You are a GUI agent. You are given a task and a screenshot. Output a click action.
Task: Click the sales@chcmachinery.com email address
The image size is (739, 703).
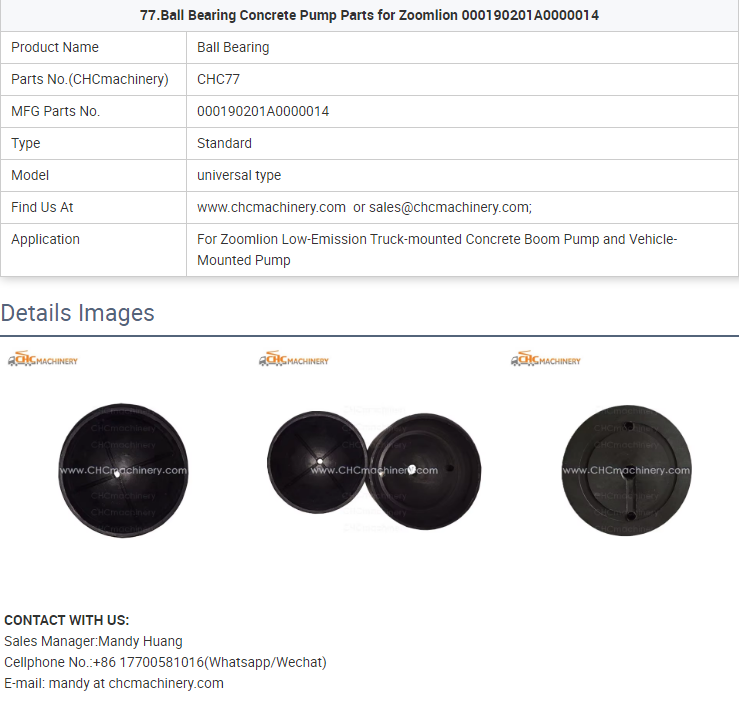[449, 207]
